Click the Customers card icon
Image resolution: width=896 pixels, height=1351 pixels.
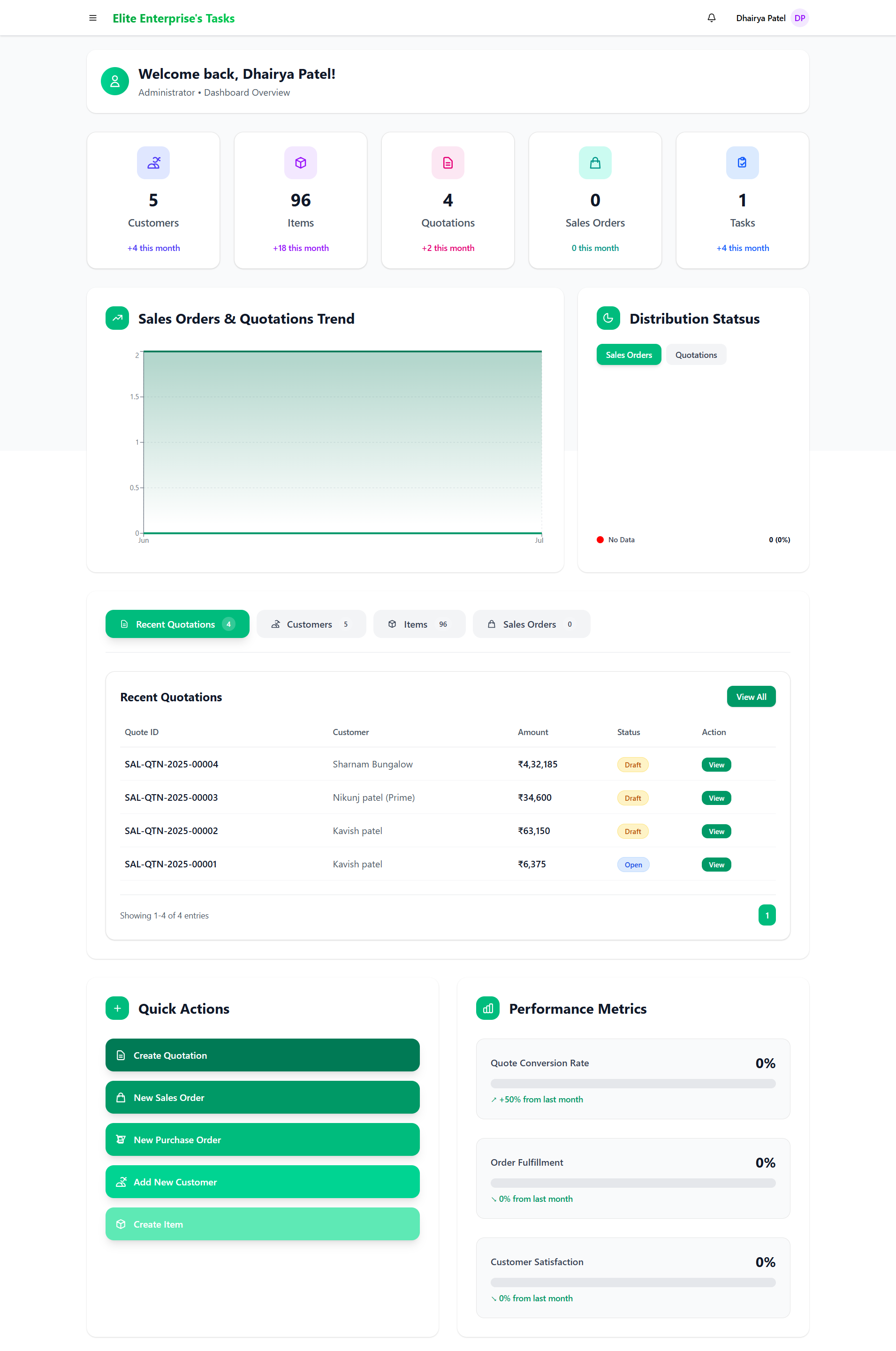(153, 163)
